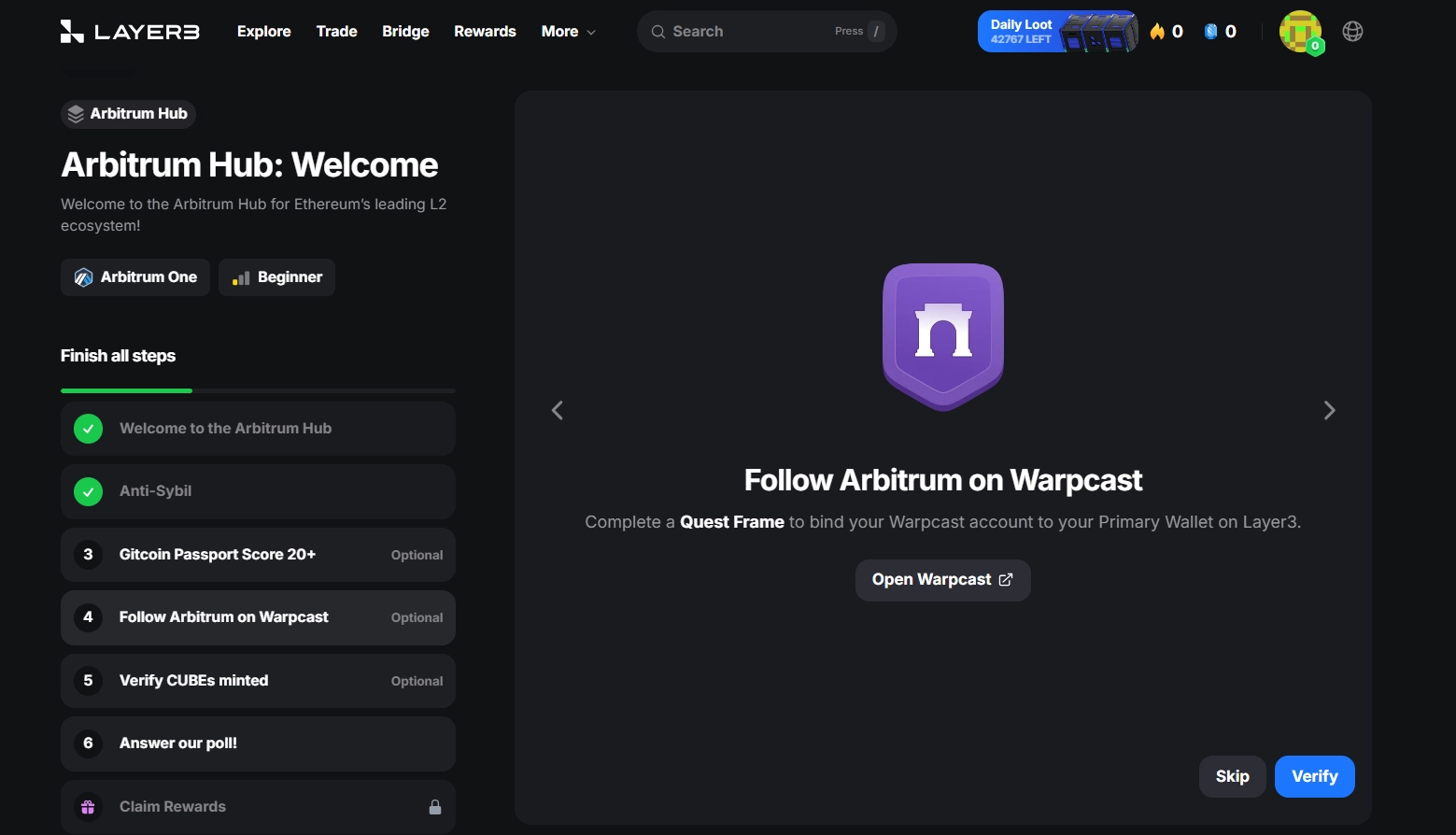The height and width of the screenshot is (835, 1456).
Task: Select the Gitcoin Passport Score 20+ step
Action: pos(258,555)
